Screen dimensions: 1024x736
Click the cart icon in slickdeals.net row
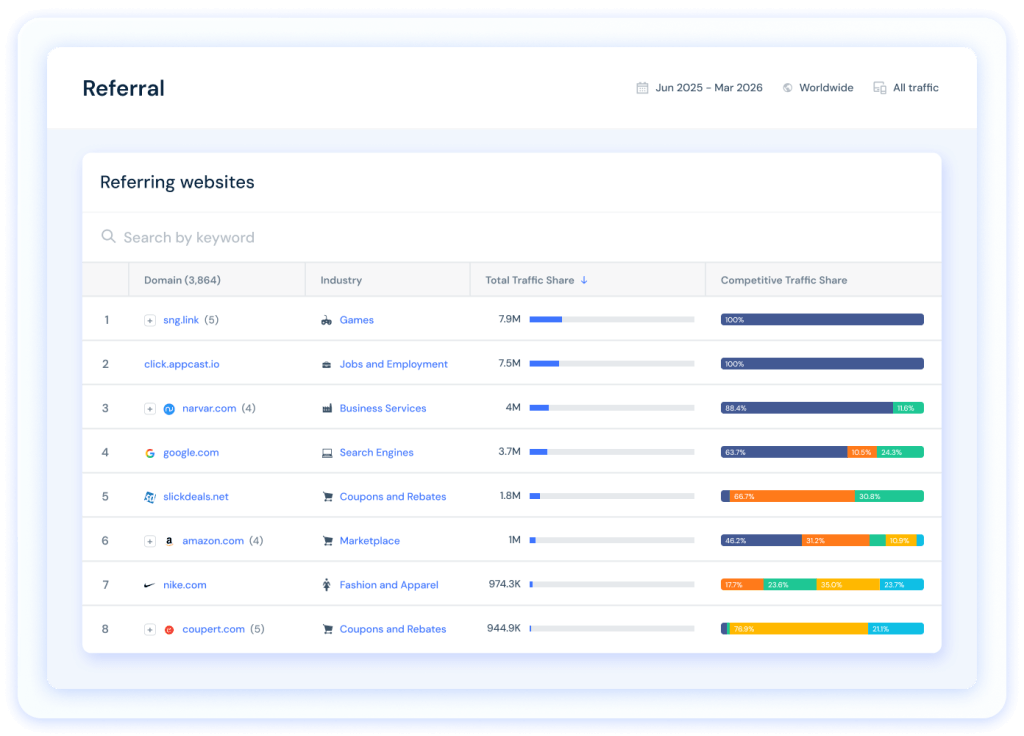(x=328, y=497)
